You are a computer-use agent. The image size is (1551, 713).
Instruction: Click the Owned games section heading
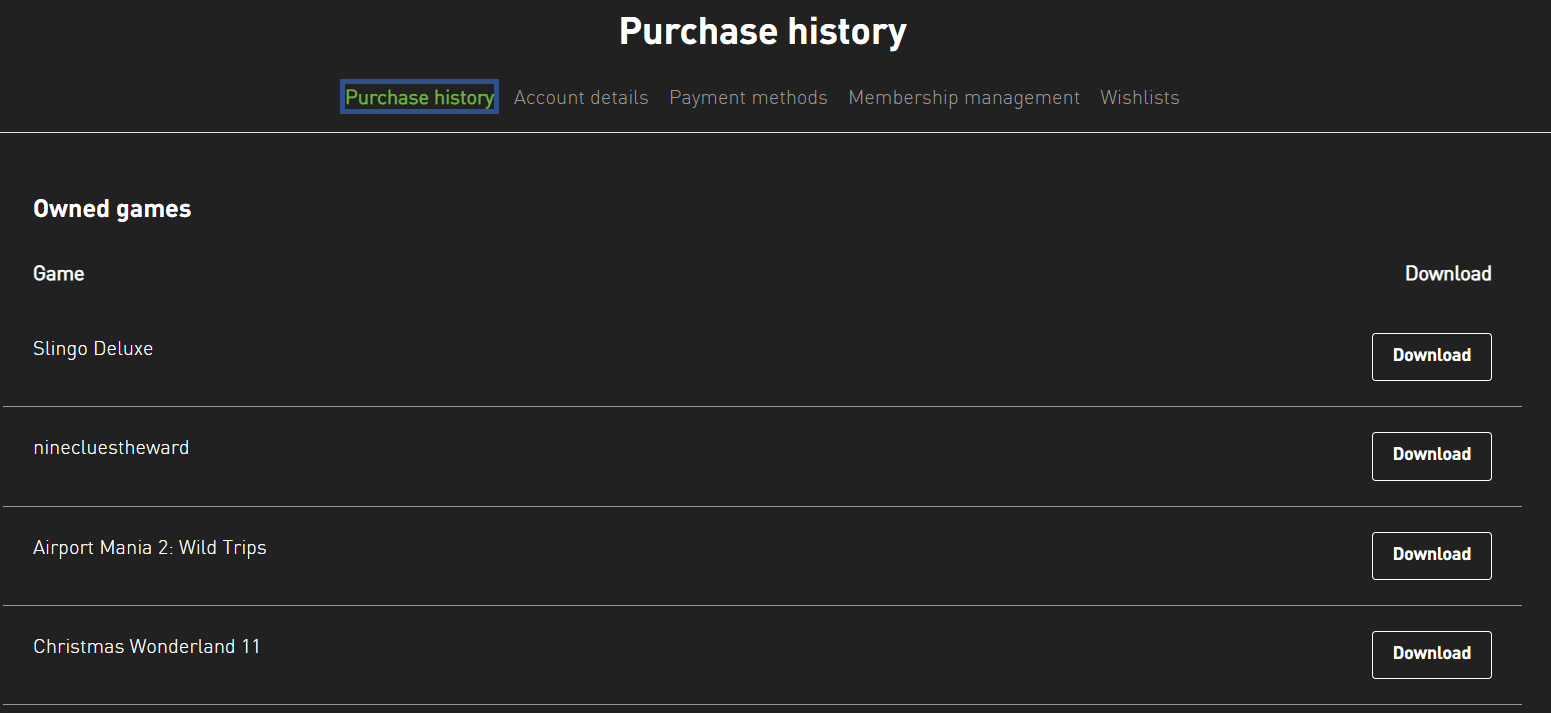pos(112,209)
